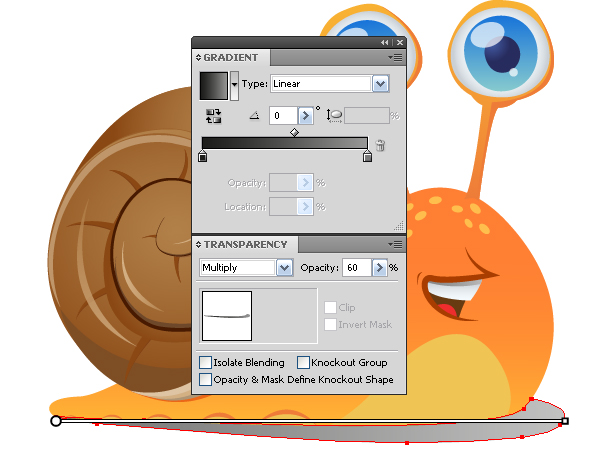Toggle the Invert Mask checkbox
Screen dimensions: 600x456
tap(330, 324)
